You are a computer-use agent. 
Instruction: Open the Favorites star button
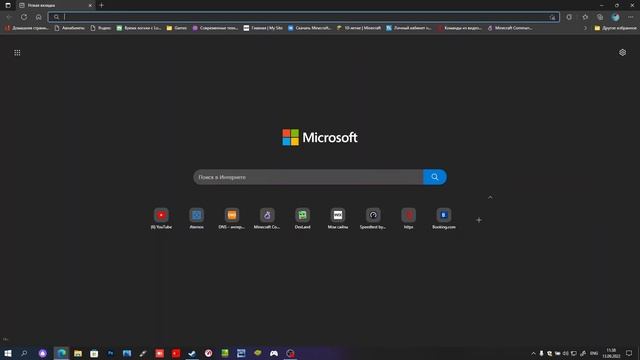585,17
